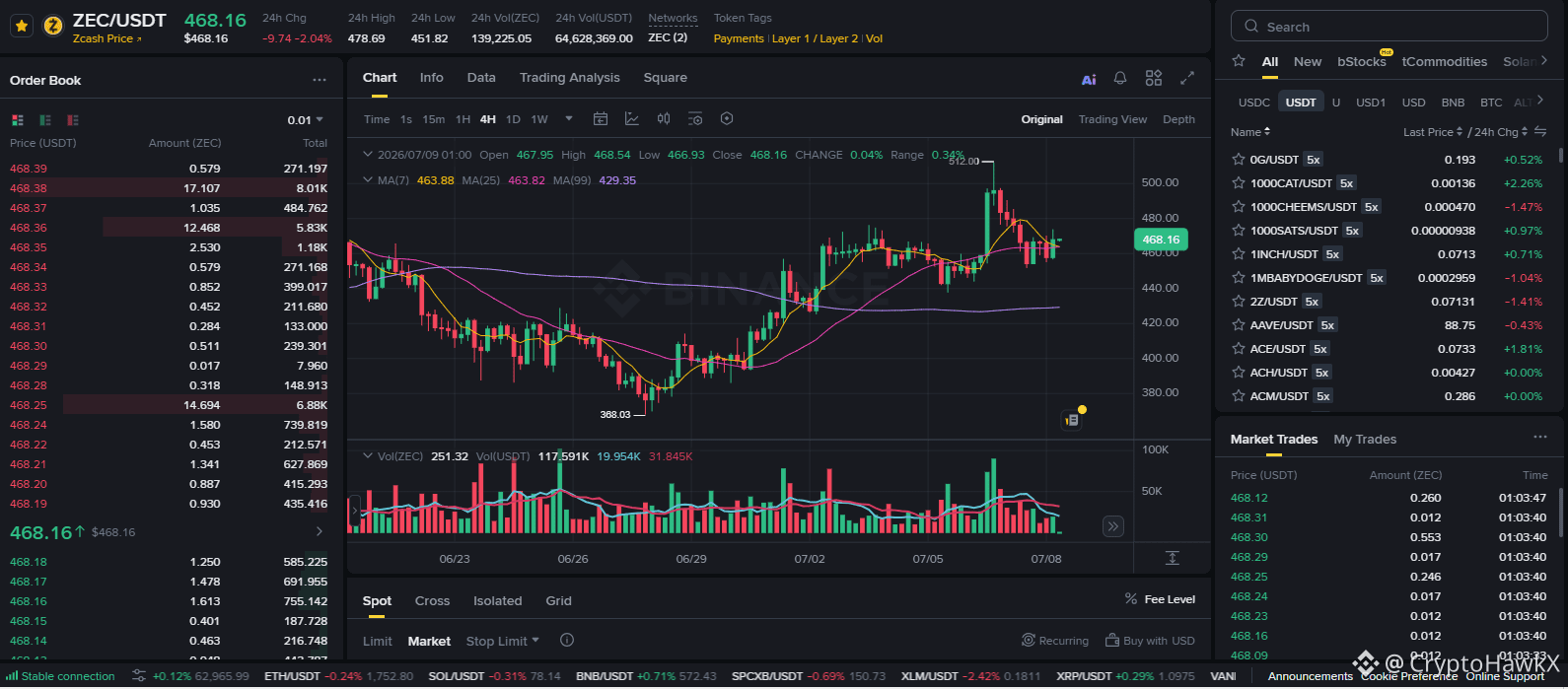
Task: Select the Limit order type
Action: click(x=378, y=642)
